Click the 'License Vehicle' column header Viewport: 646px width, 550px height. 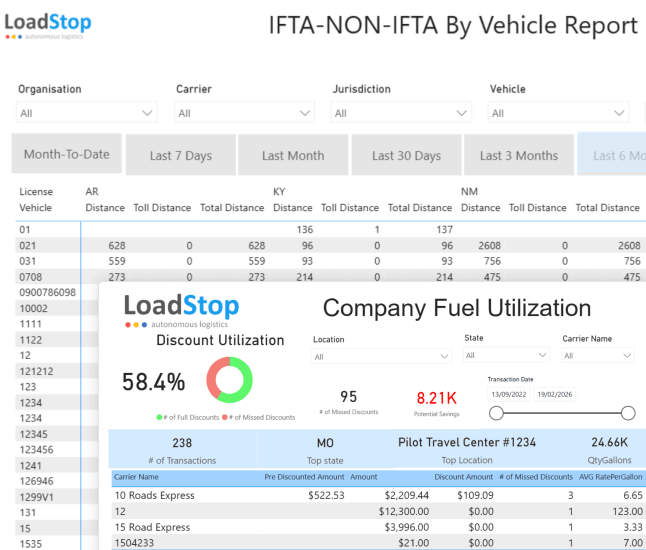click(x=36, y=199)
